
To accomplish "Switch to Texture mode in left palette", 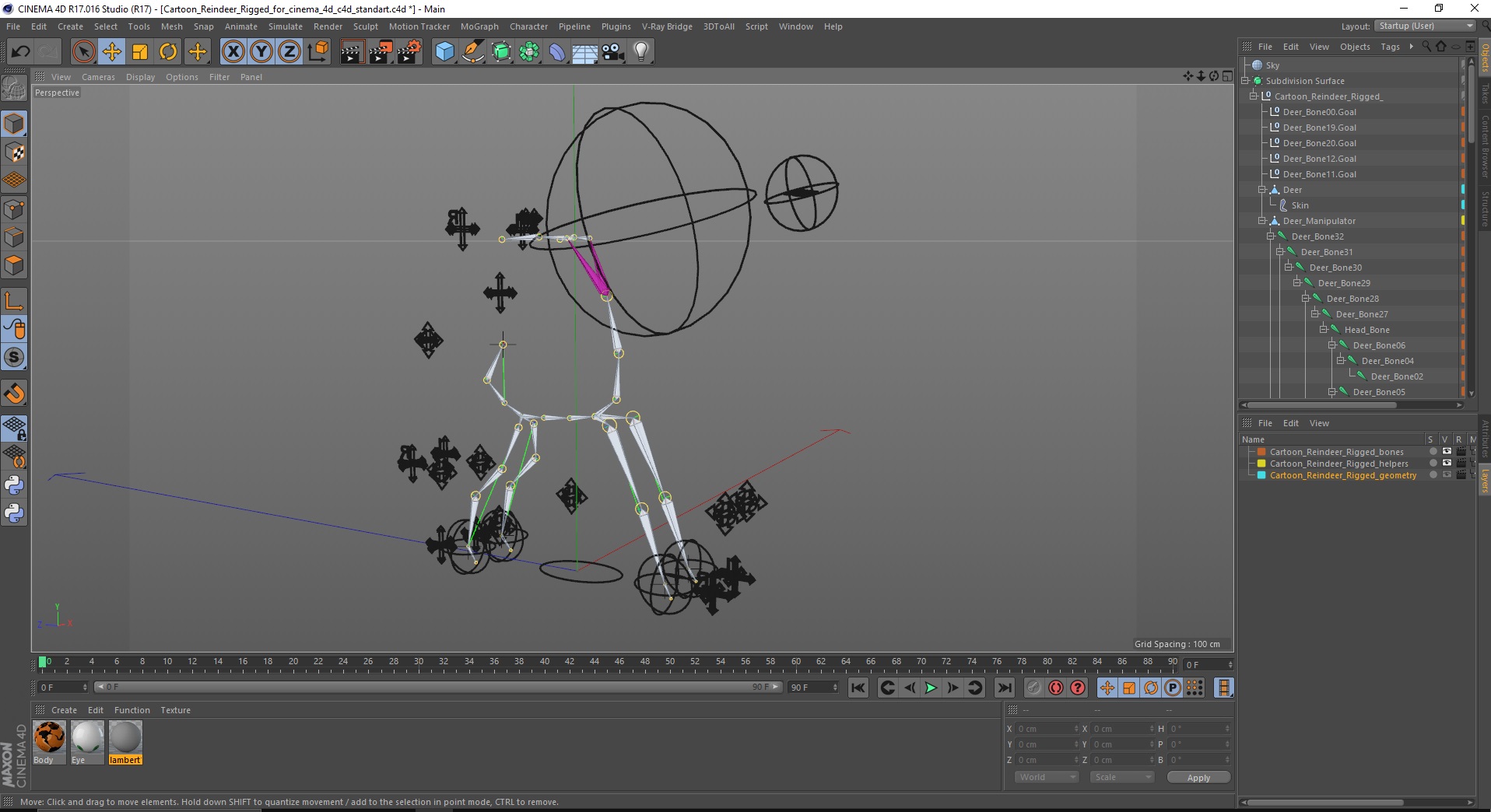I will point(14,152).
